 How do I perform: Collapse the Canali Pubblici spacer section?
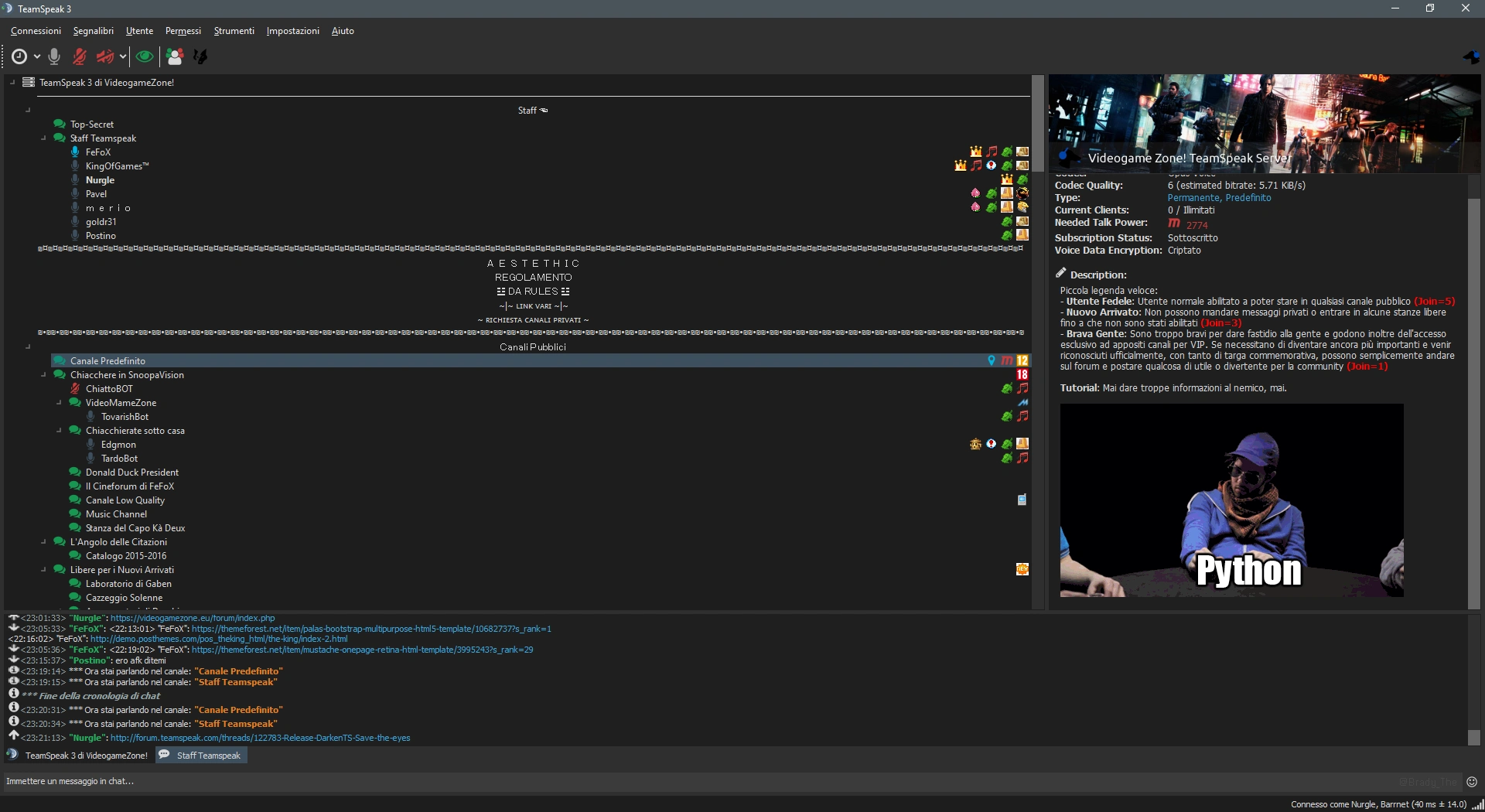(28, 346)
